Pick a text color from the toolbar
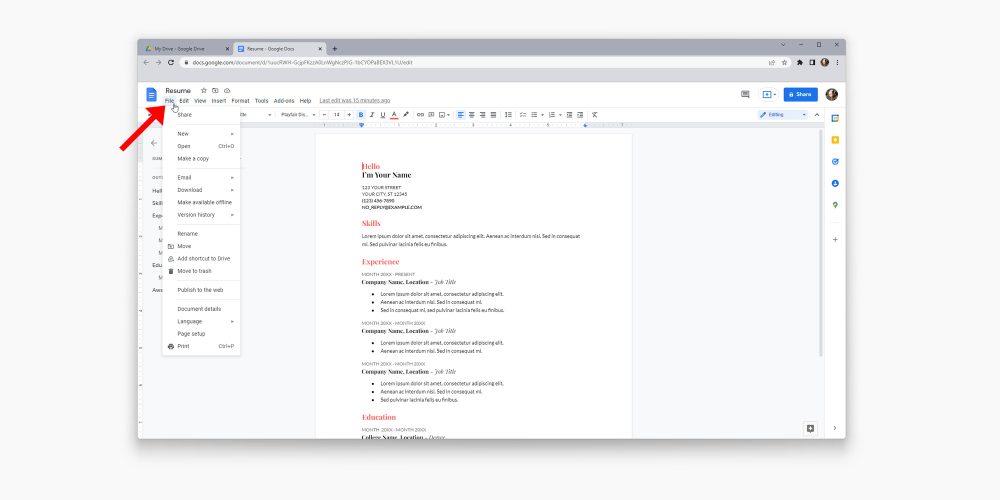 pyautogui.click(x=394, y=115)
